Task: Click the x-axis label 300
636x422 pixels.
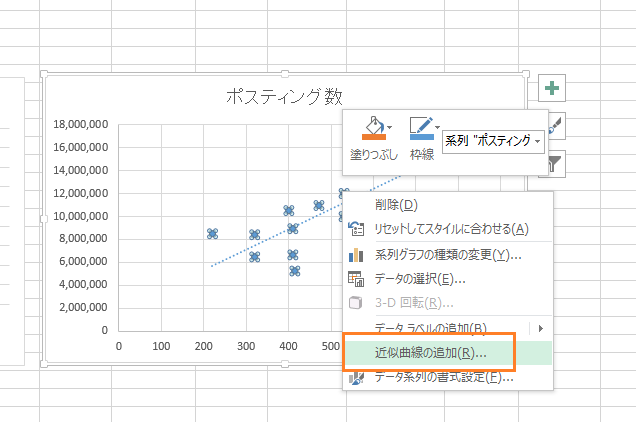Action: (x=246, y=346)
